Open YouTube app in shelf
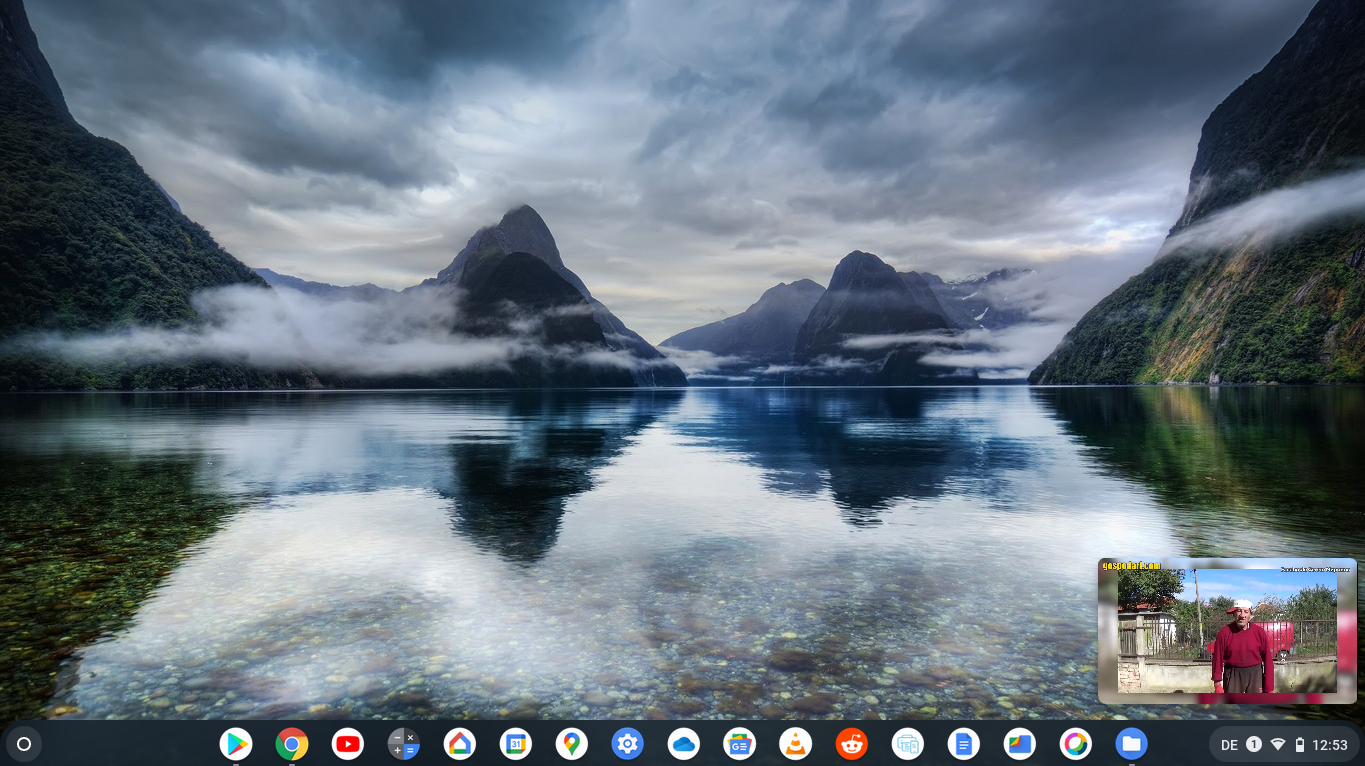The height and width of the screenshot is (766, 1365). (348, 744)
